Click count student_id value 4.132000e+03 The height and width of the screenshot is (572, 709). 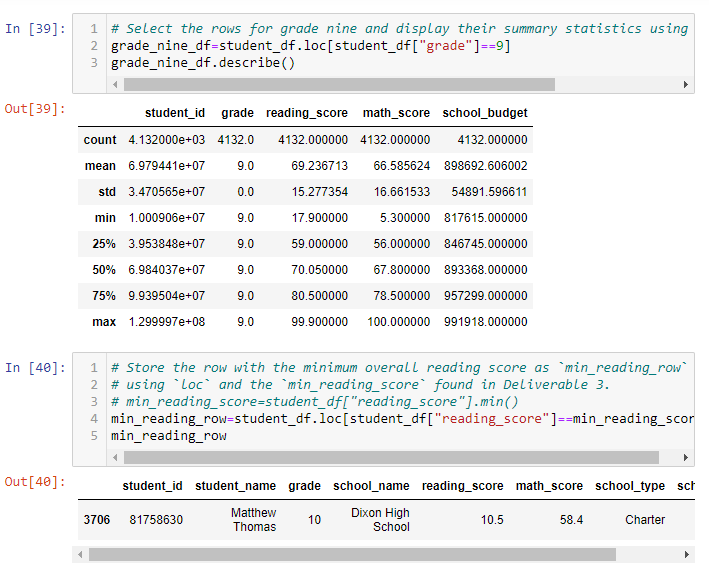pos(166,140)
